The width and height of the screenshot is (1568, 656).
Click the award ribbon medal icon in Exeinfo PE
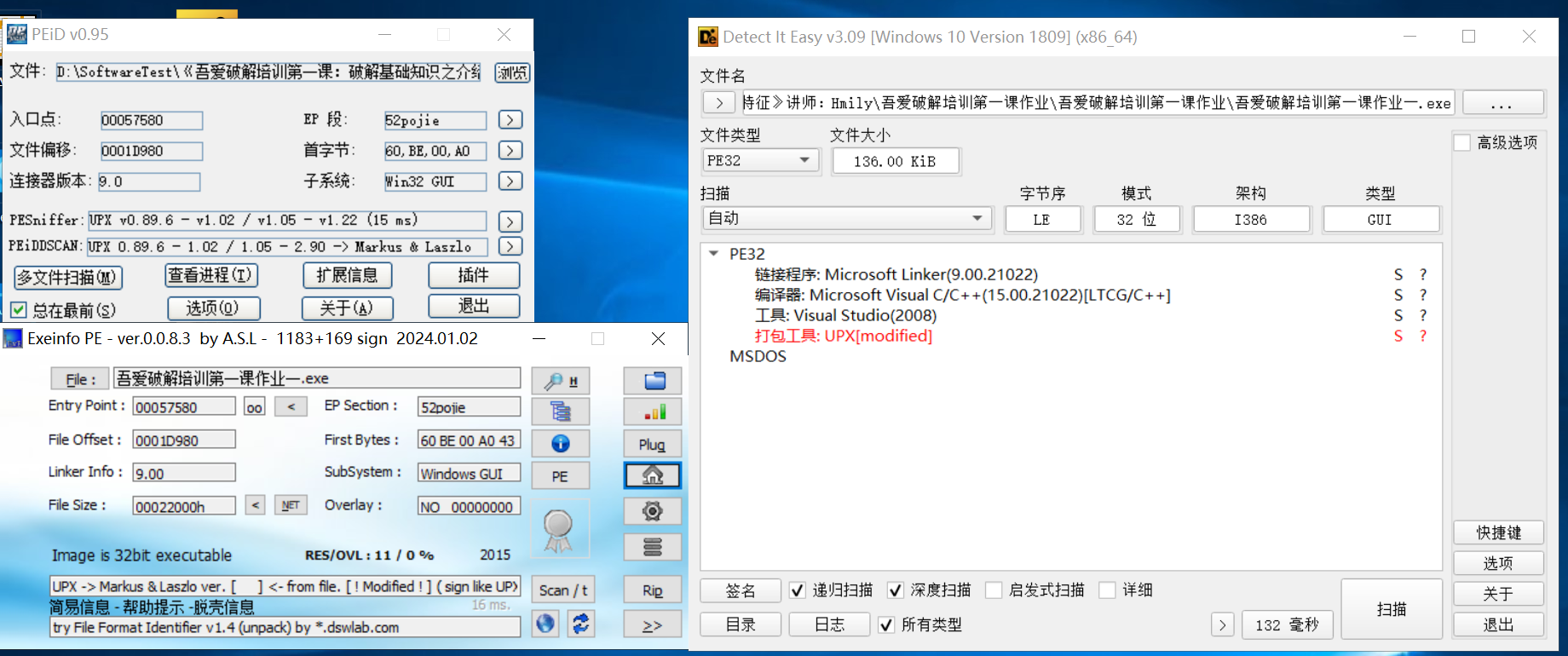pos(558,531)
